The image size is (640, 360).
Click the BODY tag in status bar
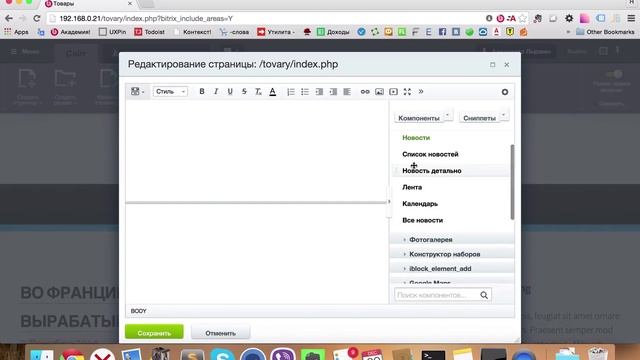tap(138, 311)
